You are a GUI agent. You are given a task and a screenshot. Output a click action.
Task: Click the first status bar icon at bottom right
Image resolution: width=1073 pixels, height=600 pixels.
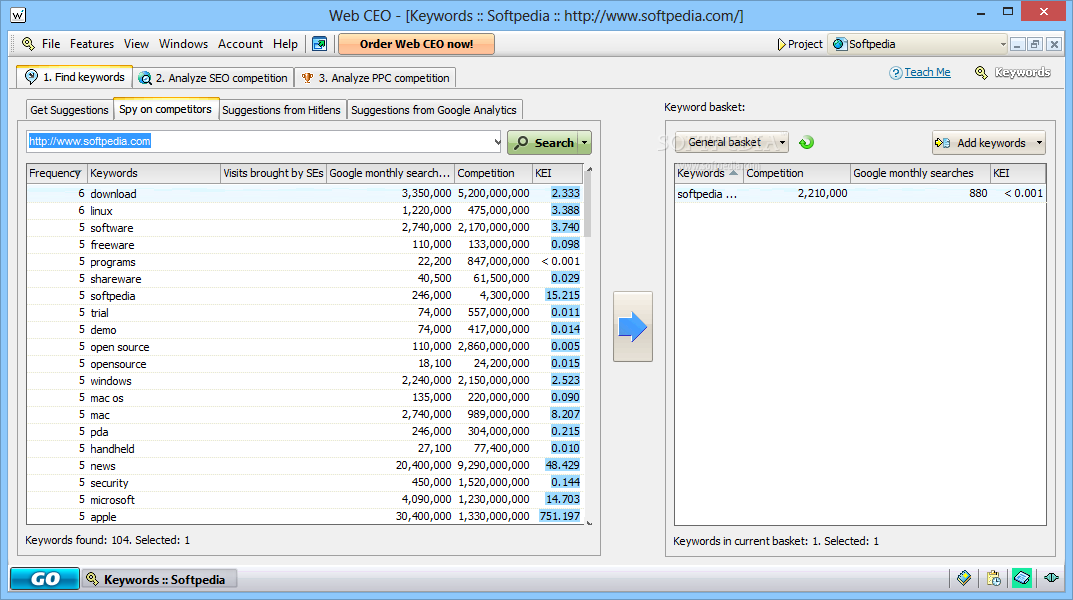point(964,578)
